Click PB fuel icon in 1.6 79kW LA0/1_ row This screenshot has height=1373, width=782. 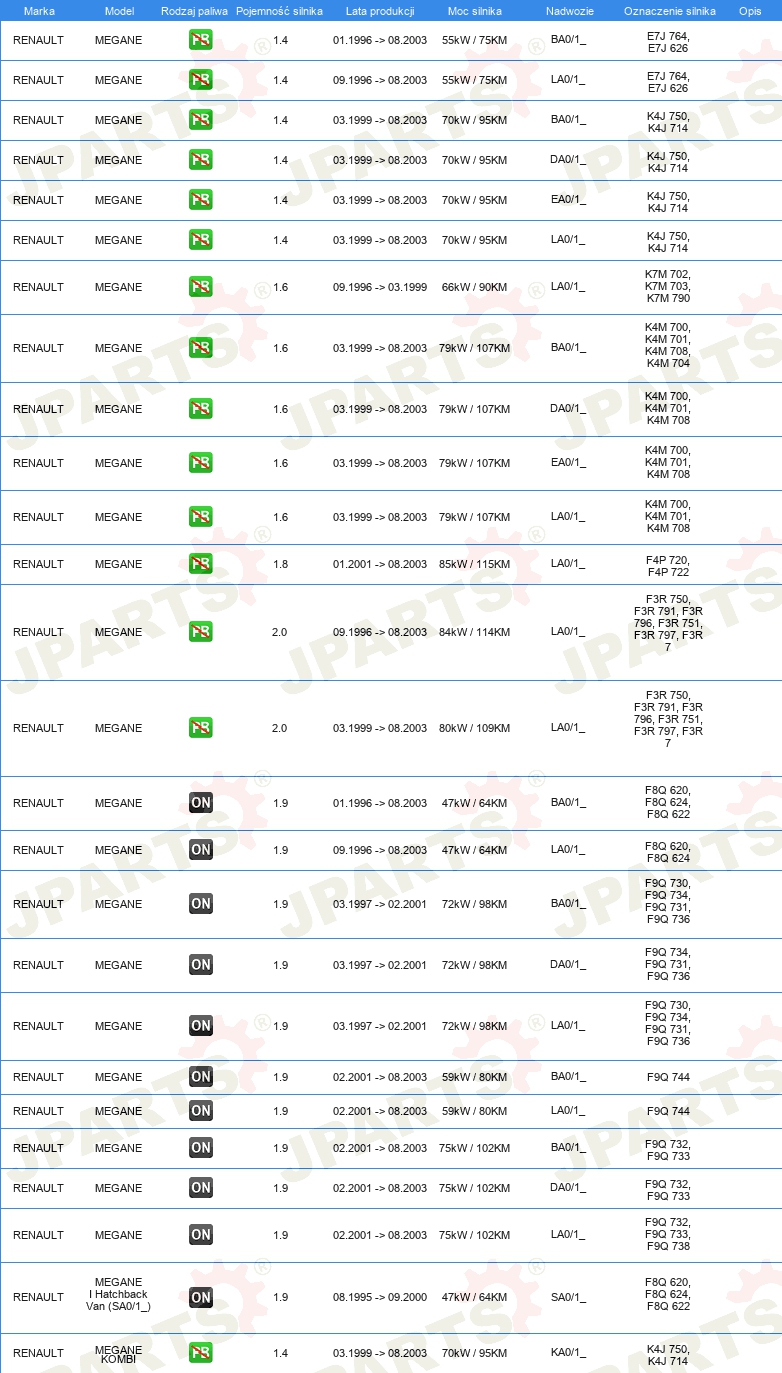coord(201,517)
